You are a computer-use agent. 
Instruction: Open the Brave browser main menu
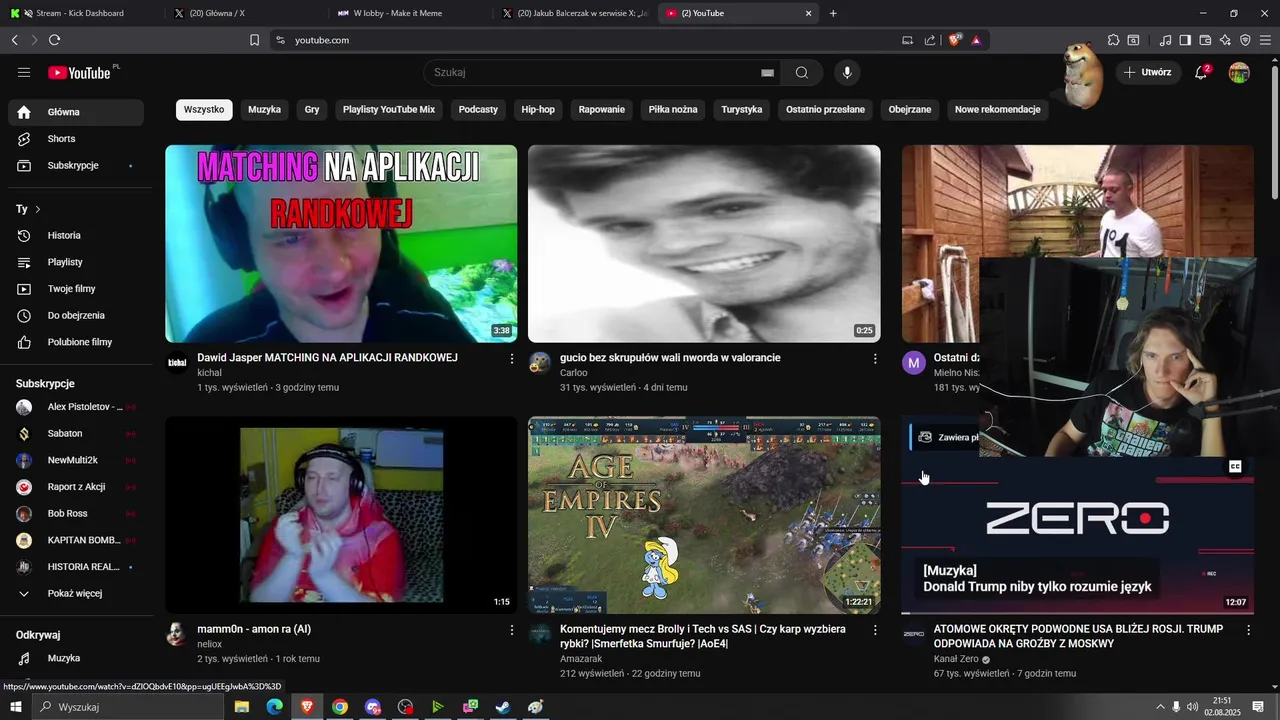point(1265,40)
